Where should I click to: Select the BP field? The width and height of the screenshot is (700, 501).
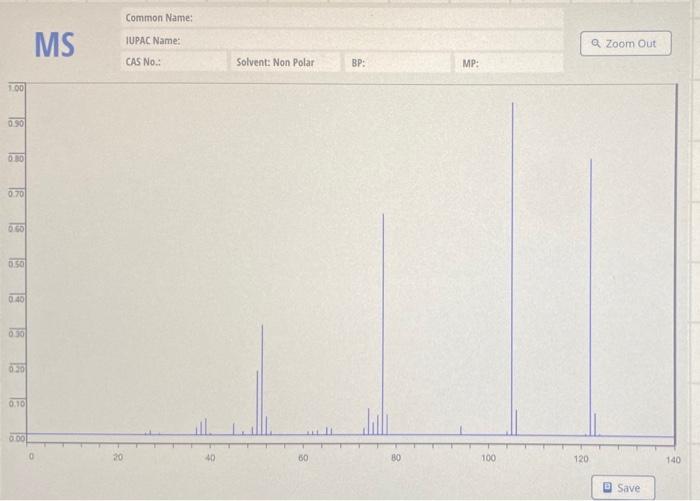point(397,63)
